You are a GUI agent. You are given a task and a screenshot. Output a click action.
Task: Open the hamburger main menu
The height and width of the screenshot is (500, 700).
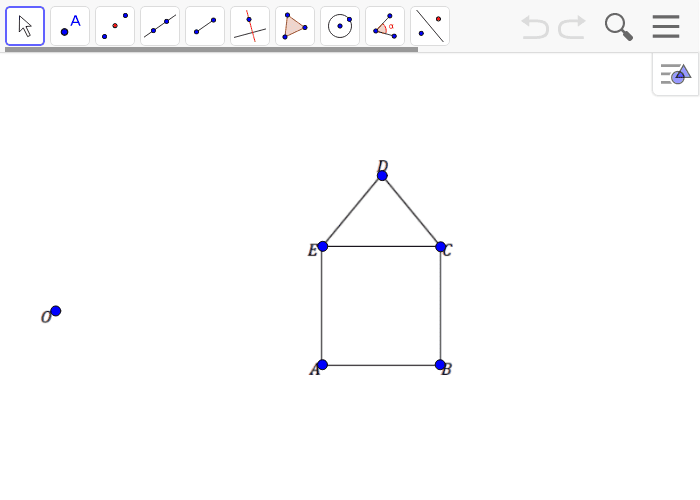pos(666,26)
